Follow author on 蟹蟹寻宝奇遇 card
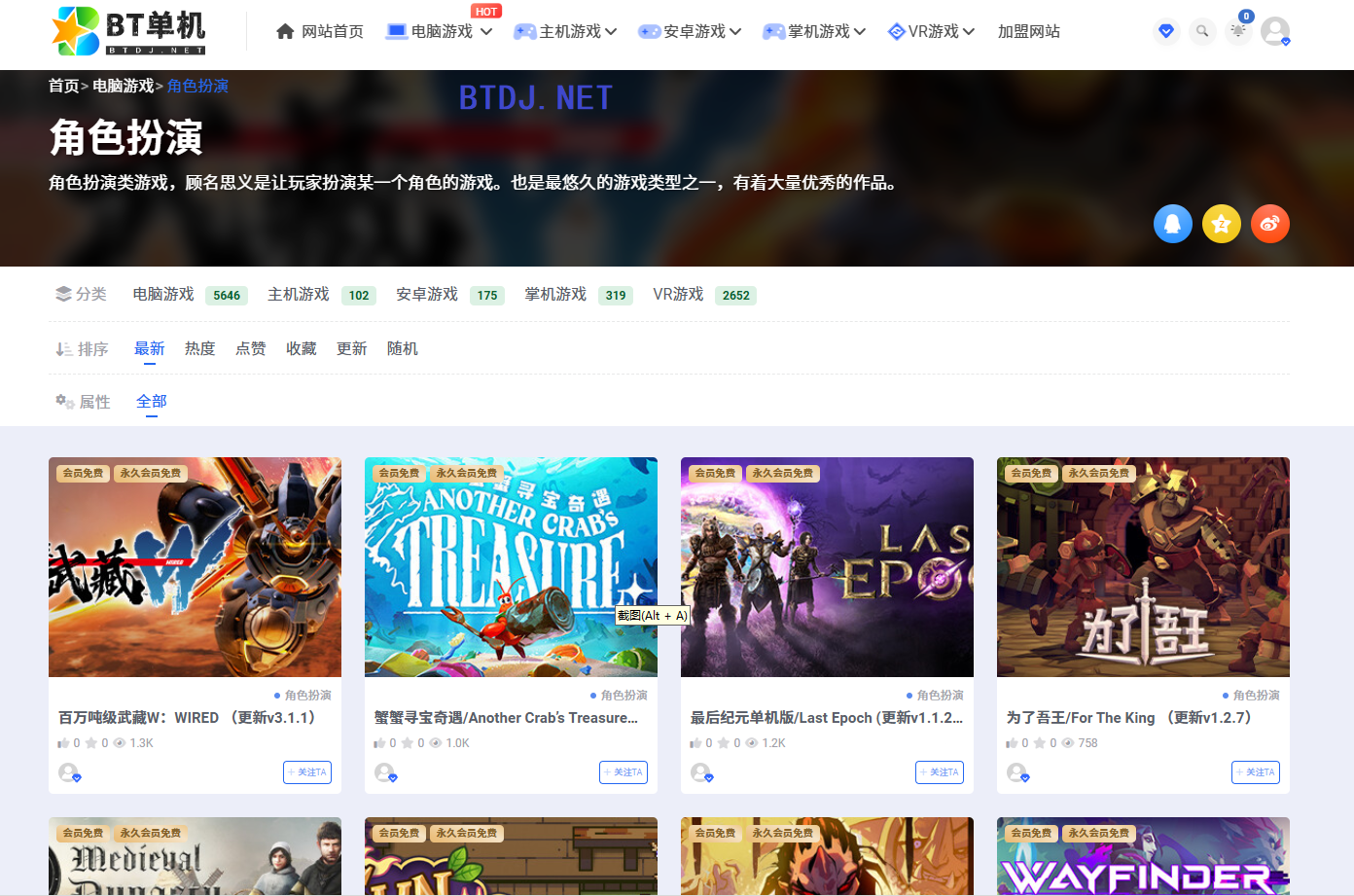 (624, 772)
